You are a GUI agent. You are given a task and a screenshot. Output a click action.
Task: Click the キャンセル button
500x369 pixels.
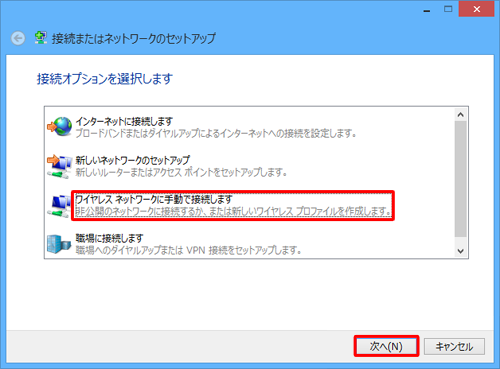(x=454, y=347)
